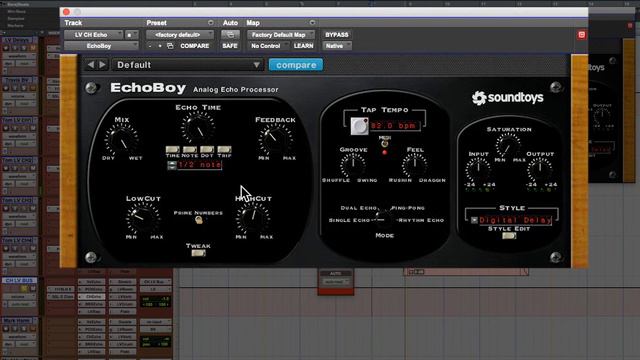640x360 pixels.
Task: Click the 1/2 note value display
Action: [200, 165]
